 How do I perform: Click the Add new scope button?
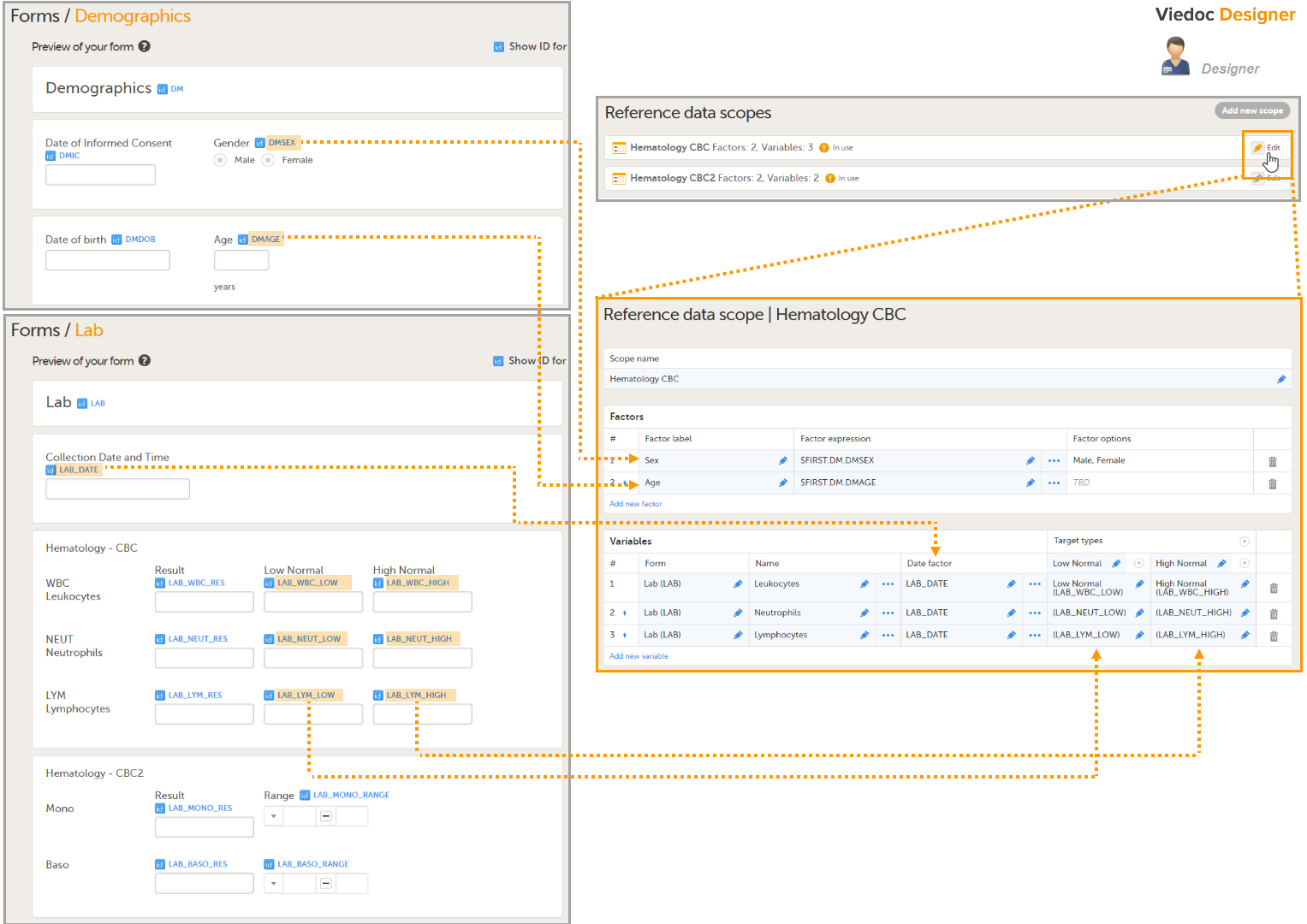[1251, 110]
